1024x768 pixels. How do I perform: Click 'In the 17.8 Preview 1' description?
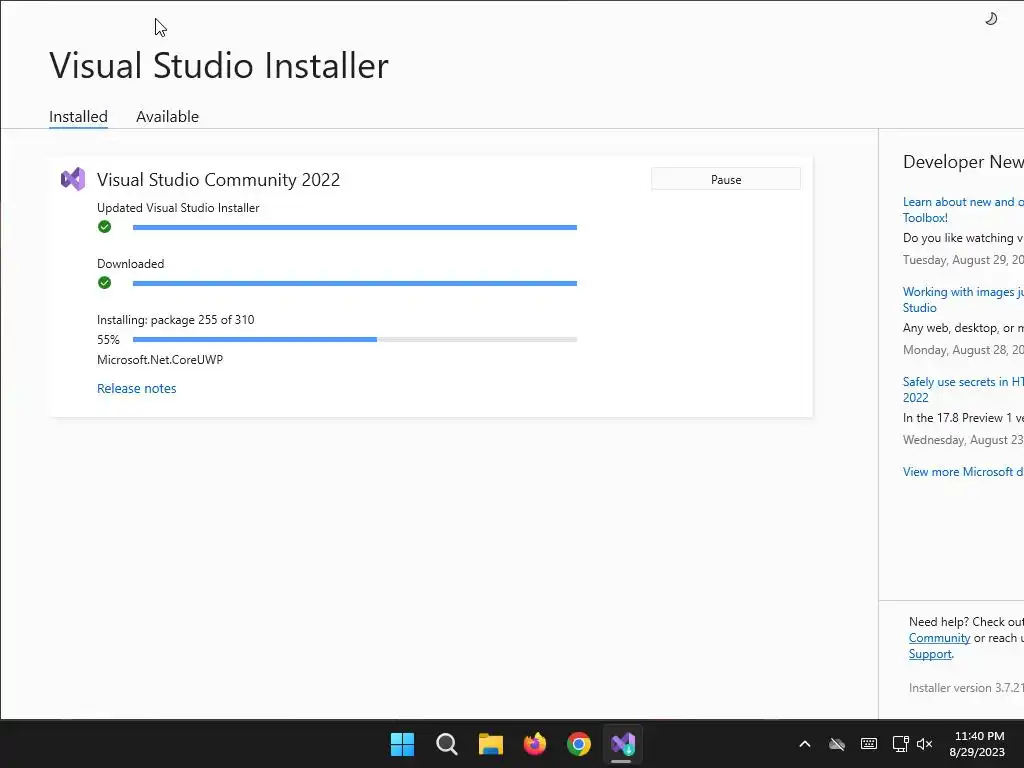pyautogui.click(x=963, y=418)
